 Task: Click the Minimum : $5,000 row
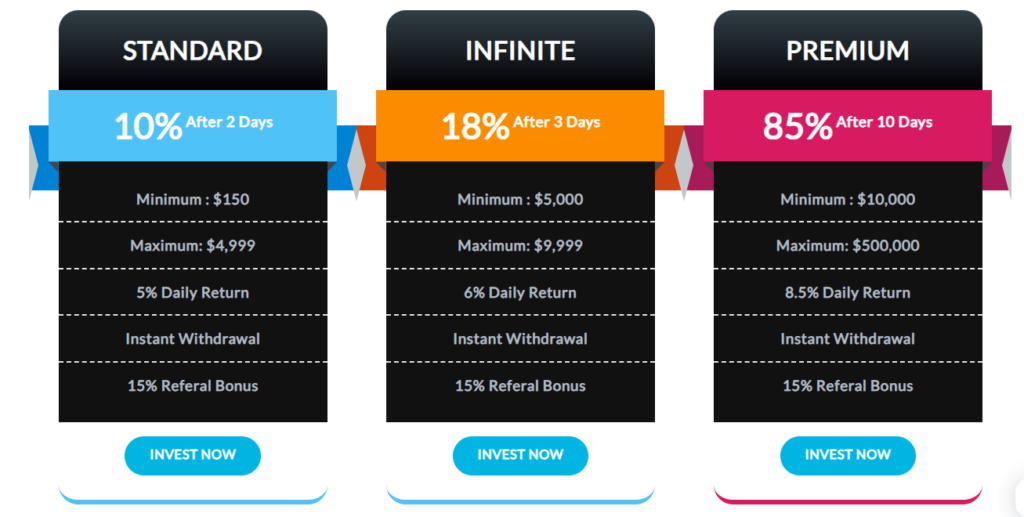[520, 199]
